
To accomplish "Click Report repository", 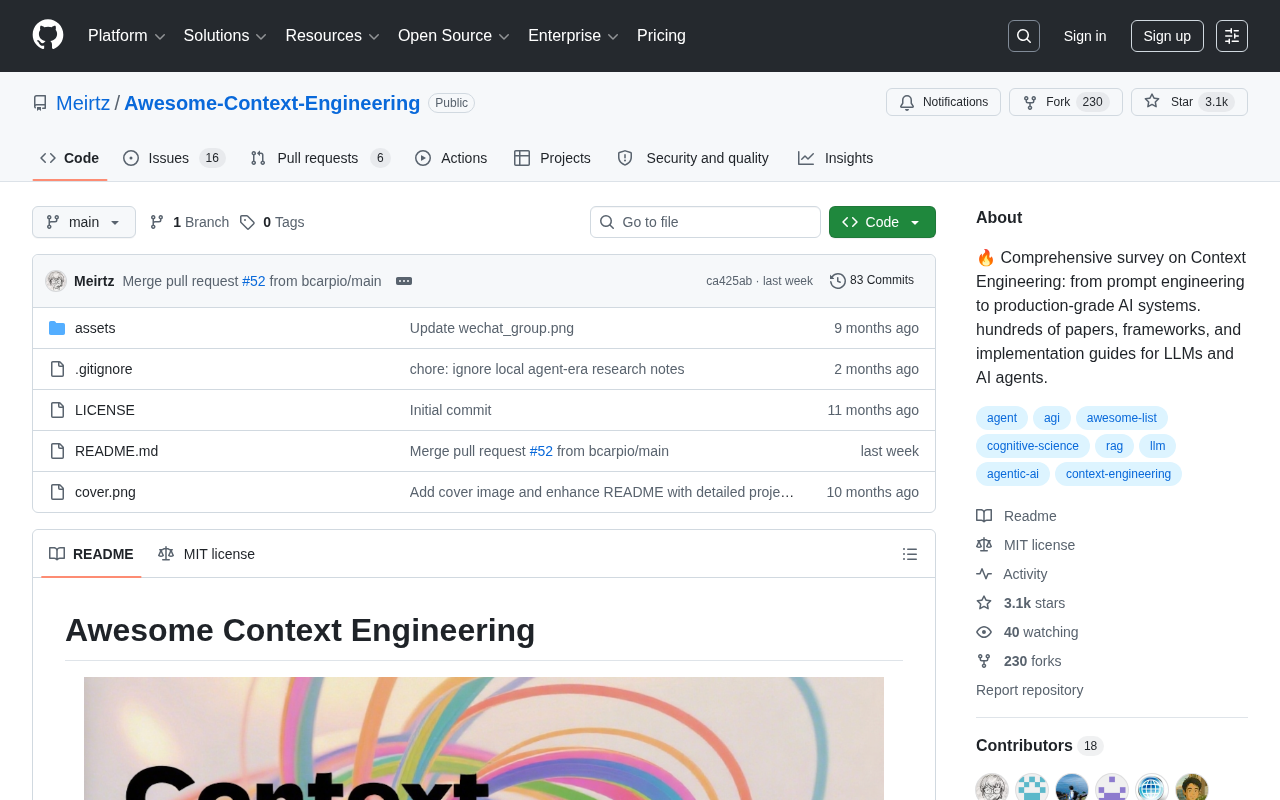I will coord(1030,690).
